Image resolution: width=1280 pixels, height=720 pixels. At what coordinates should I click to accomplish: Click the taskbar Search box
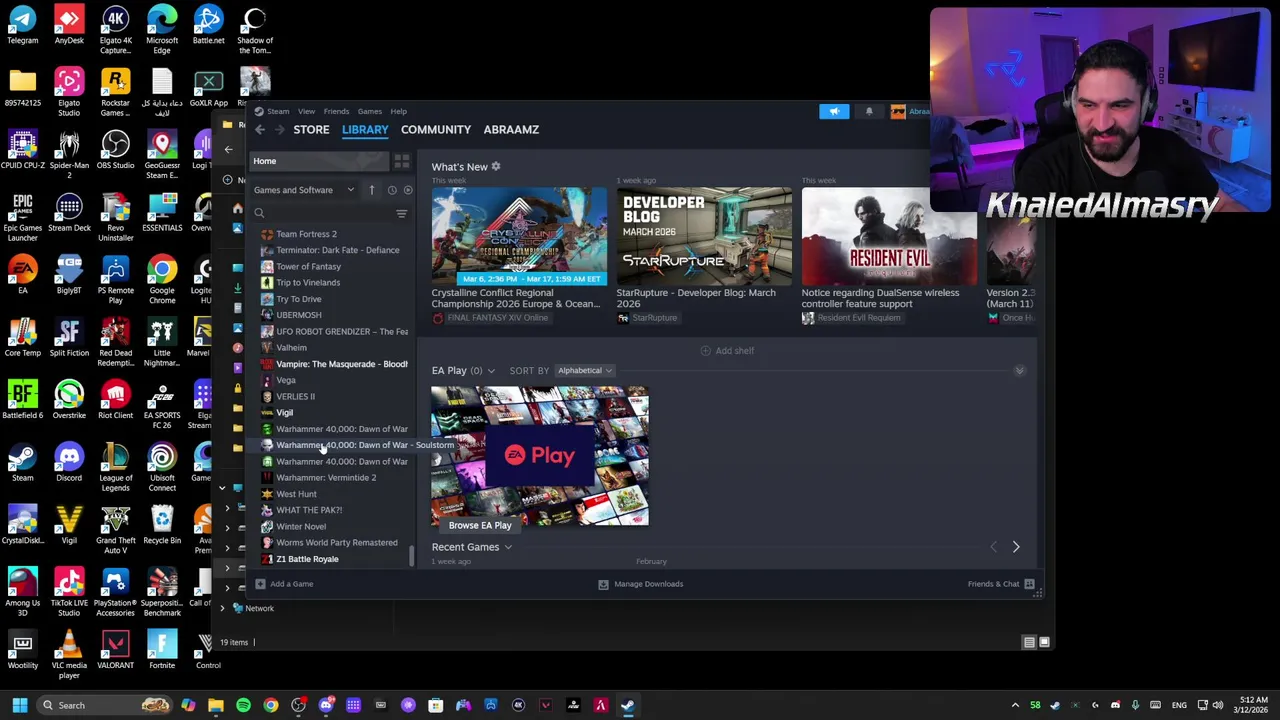pyautogui.click(x=106, y=705)
